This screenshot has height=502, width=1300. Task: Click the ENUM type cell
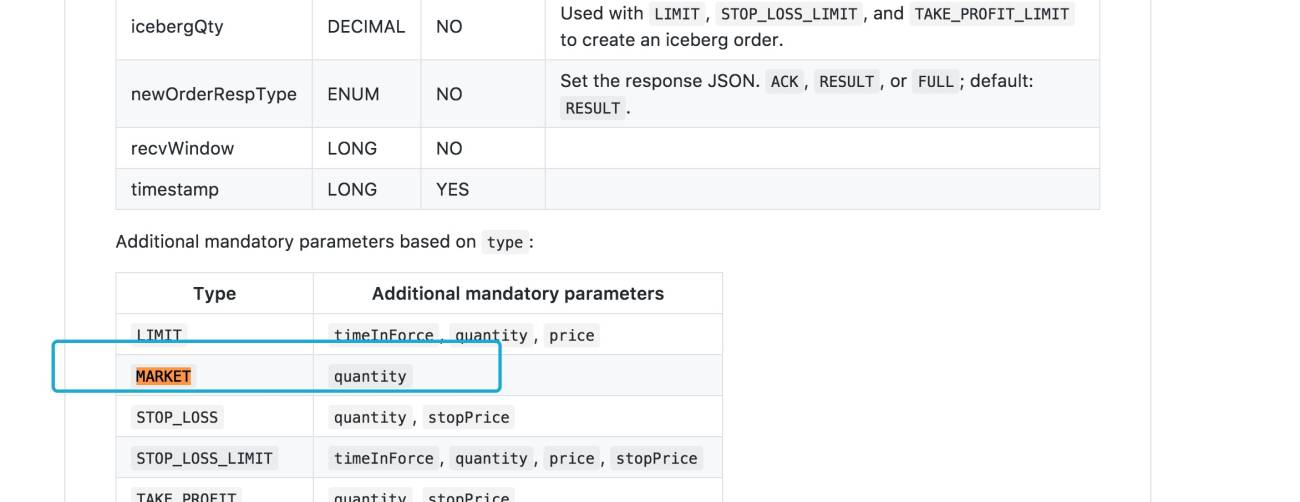[x=366, y=94]
